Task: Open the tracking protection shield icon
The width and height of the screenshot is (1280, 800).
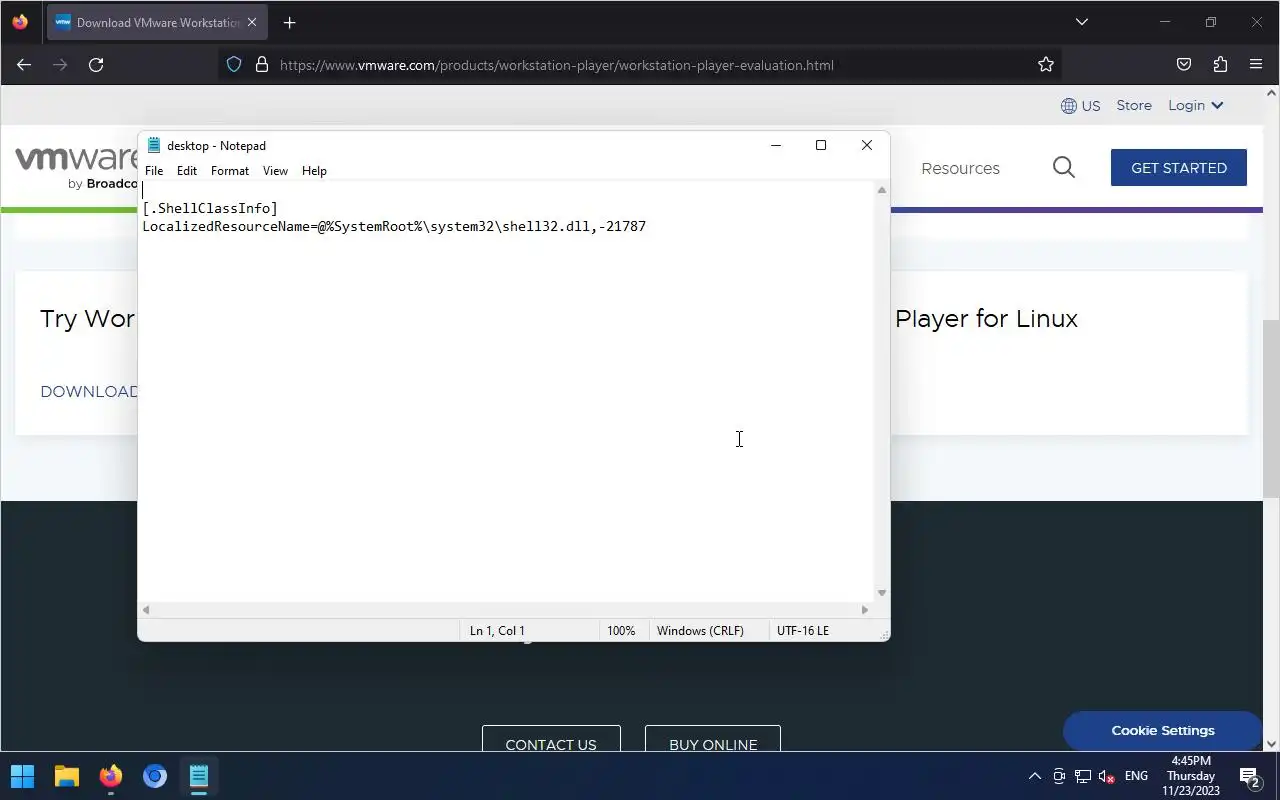Action: 234,65
